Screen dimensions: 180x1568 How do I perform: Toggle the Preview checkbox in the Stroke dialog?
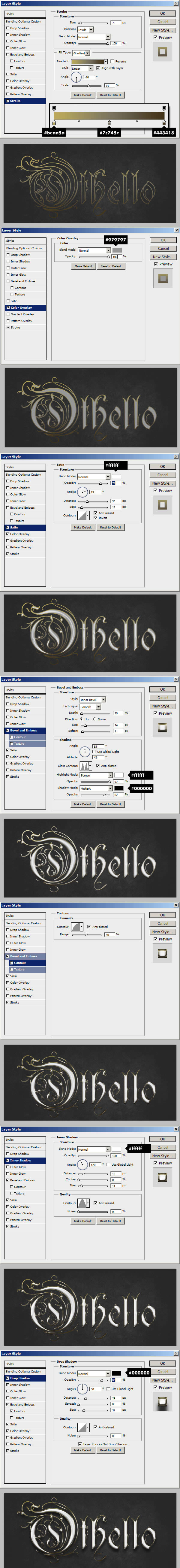(x=155, y=38)
